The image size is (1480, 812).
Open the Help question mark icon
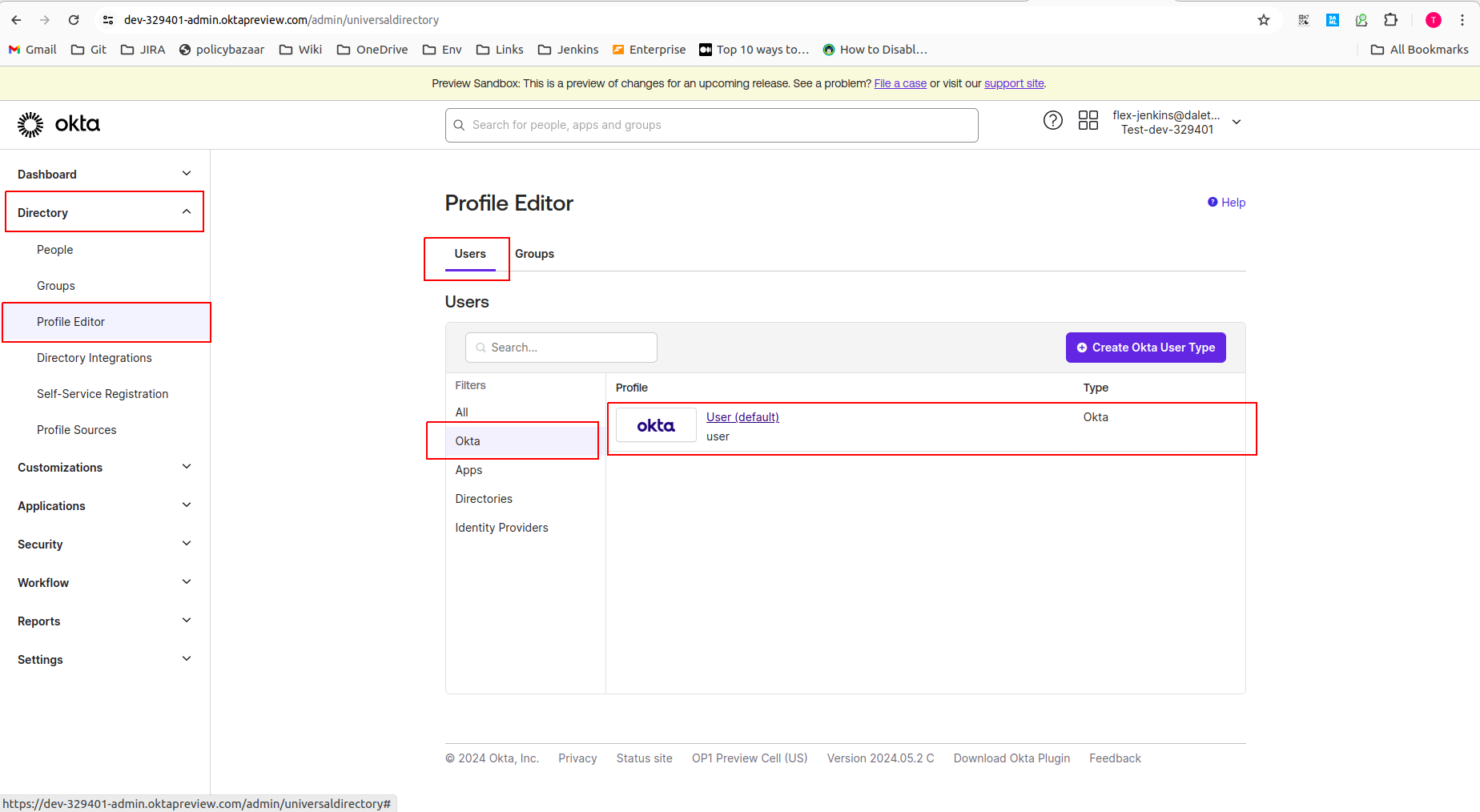(x=1052, y=120)
